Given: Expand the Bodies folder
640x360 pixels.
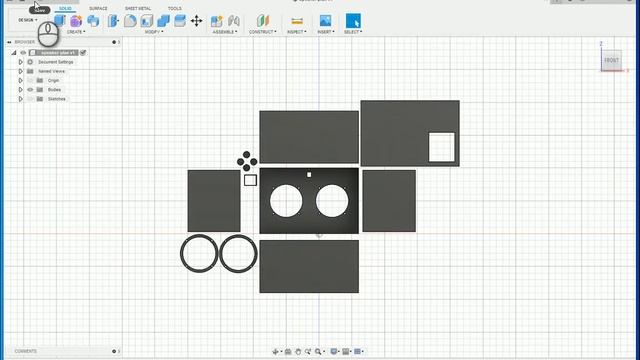Looking at the screenshot, I should [x=20, y=90].
